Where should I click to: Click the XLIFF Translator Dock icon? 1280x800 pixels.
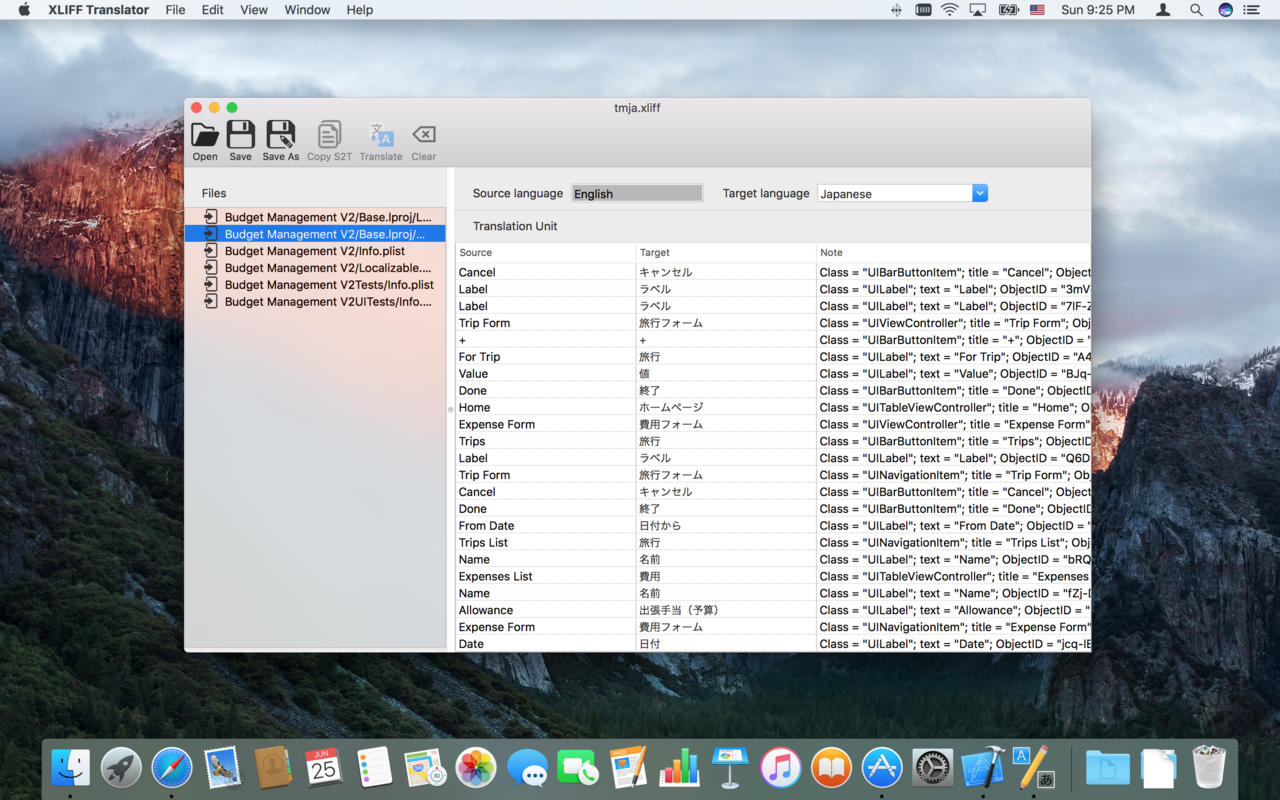coord(1034,768)
